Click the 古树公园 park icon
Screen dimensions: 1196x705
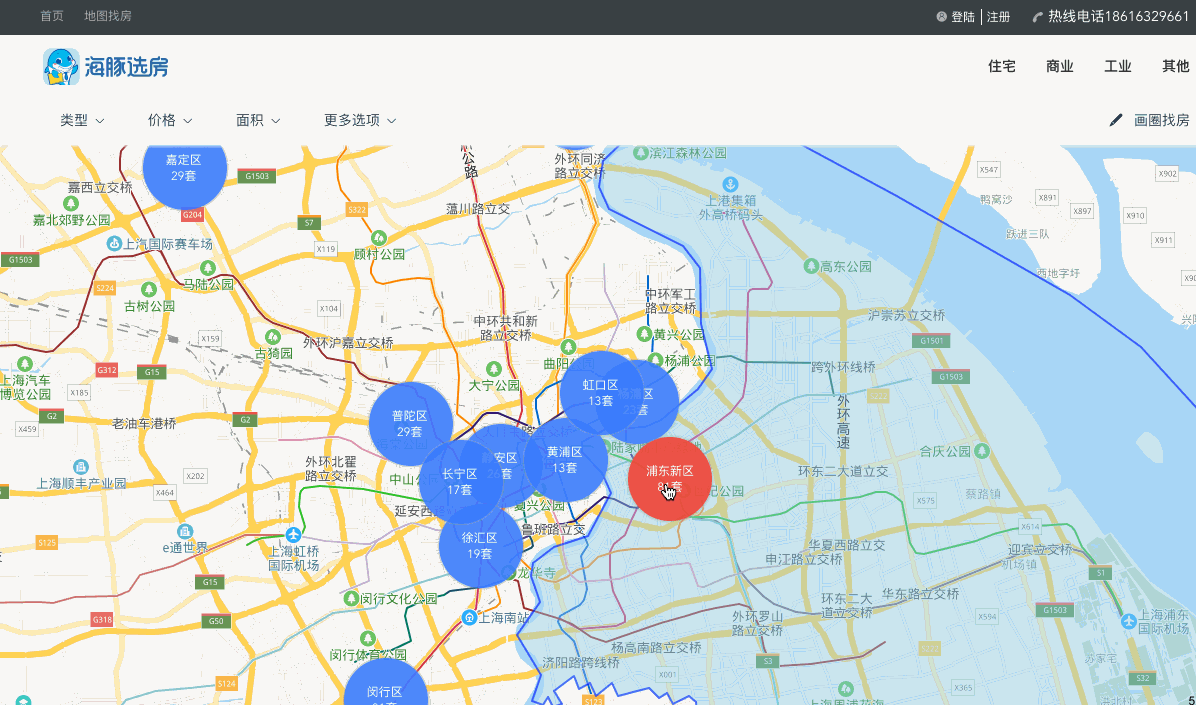pyautogui.click(x=150, y=289)
